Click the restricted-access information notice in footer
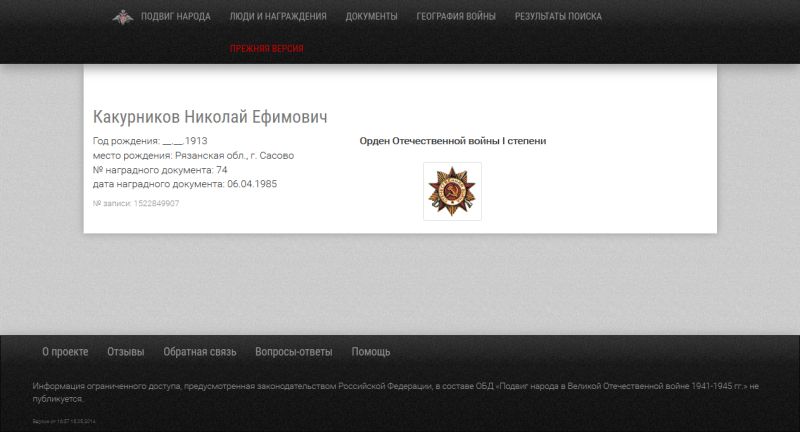The image size is (800, 432). [395, 392]
